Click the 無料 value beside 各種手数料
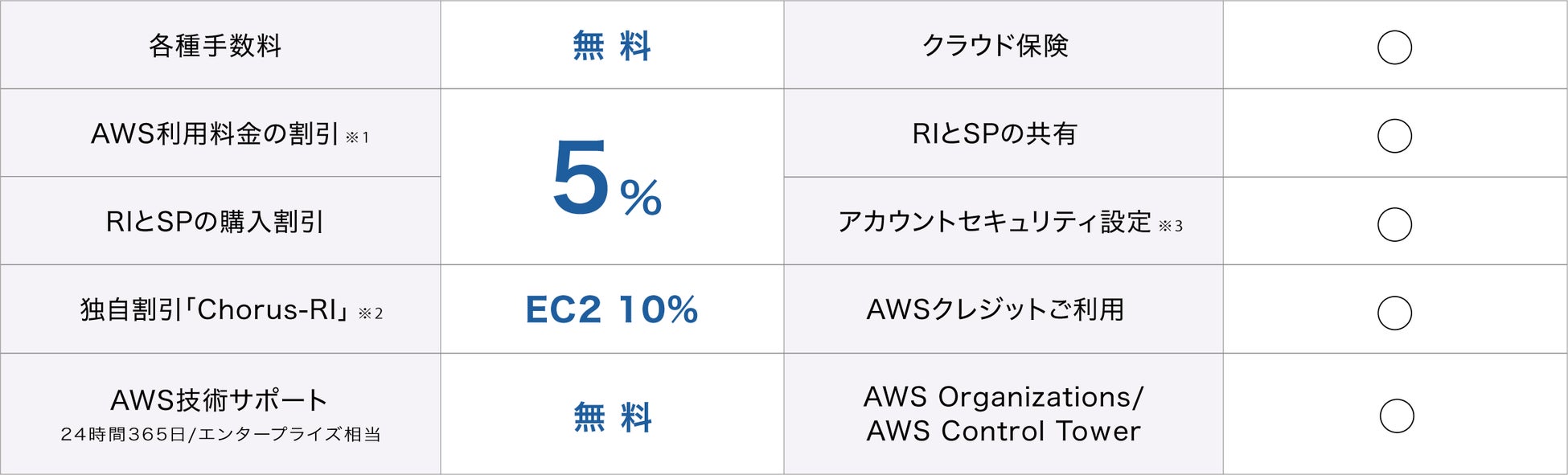This screenshot has height=475, width=1568. [612, 46]
